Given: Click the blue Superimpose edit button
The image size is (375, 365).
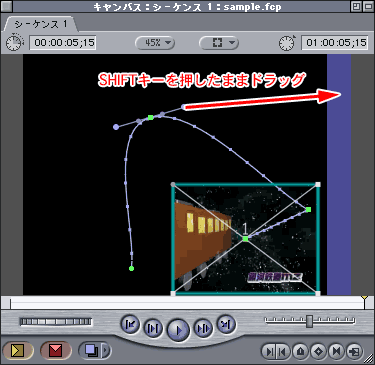Looking at the screenshot, I should coord(91,350).
